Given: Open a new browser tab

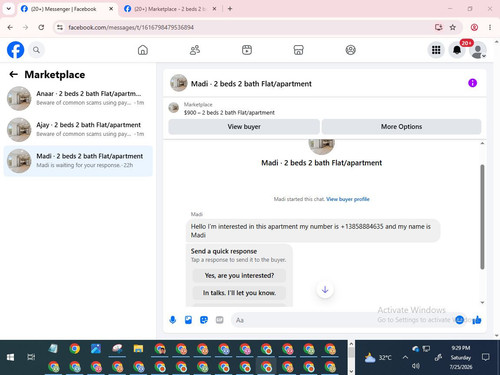Looking at the screenshot, I should 230,9.
